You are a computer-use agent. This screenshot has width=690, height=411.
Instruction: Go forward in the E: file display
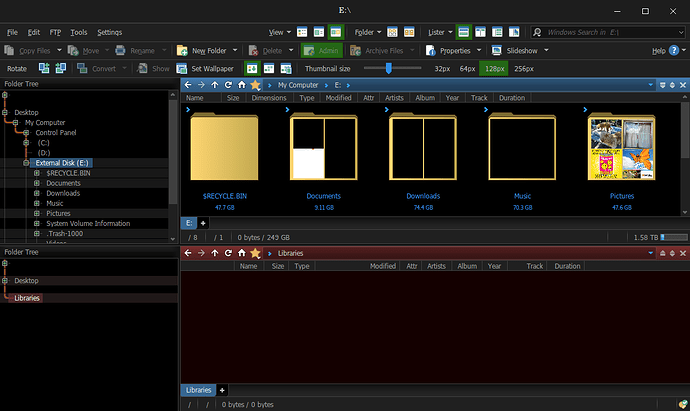(201, 85)
